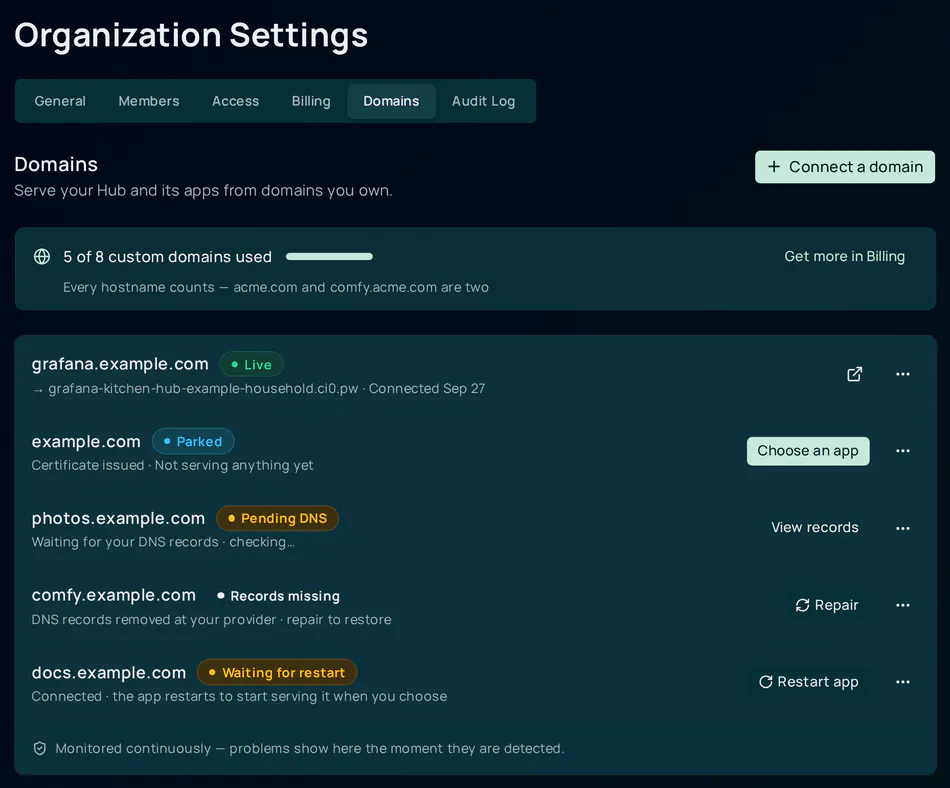Open the Access tab
This screenshot has width=950, height=788.
click(236, 101)
